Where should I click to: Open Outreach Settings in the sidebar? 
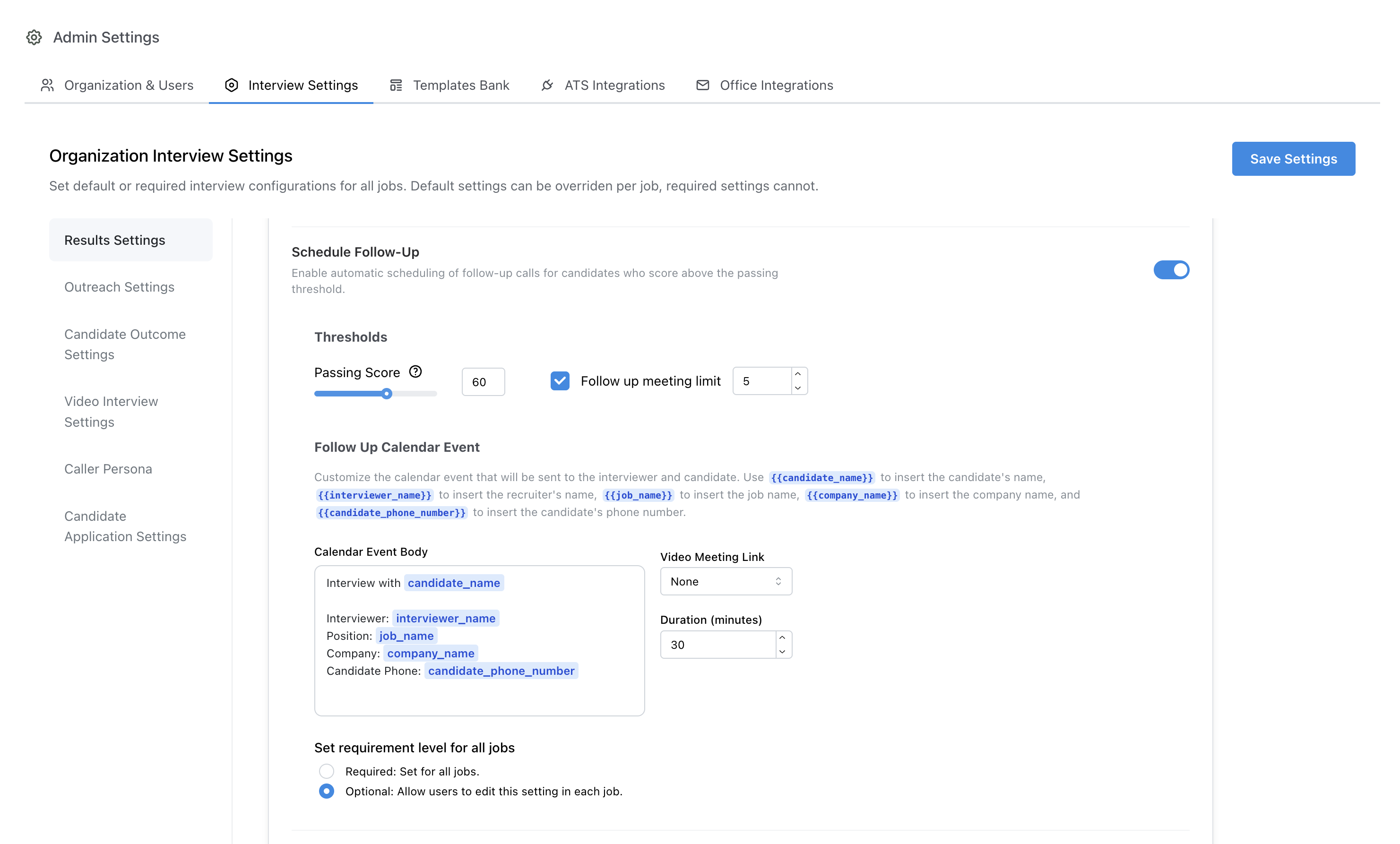click(x=119, y=287)
